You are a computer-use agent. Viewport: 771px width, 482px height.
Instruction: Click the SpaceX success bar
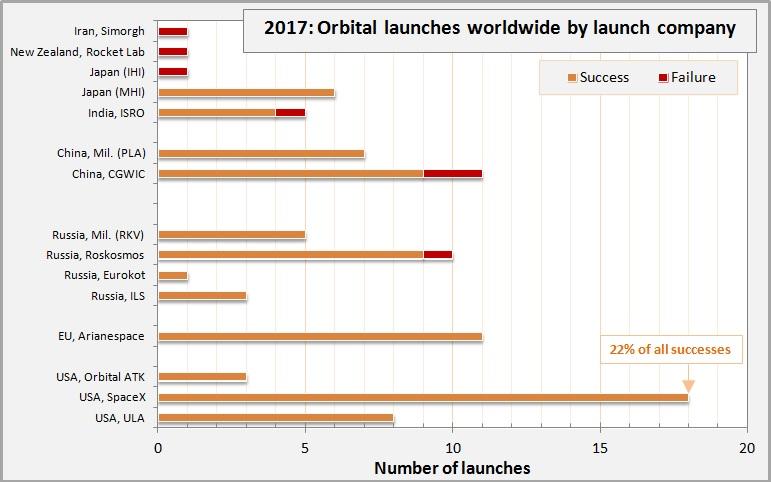[423, 397]
